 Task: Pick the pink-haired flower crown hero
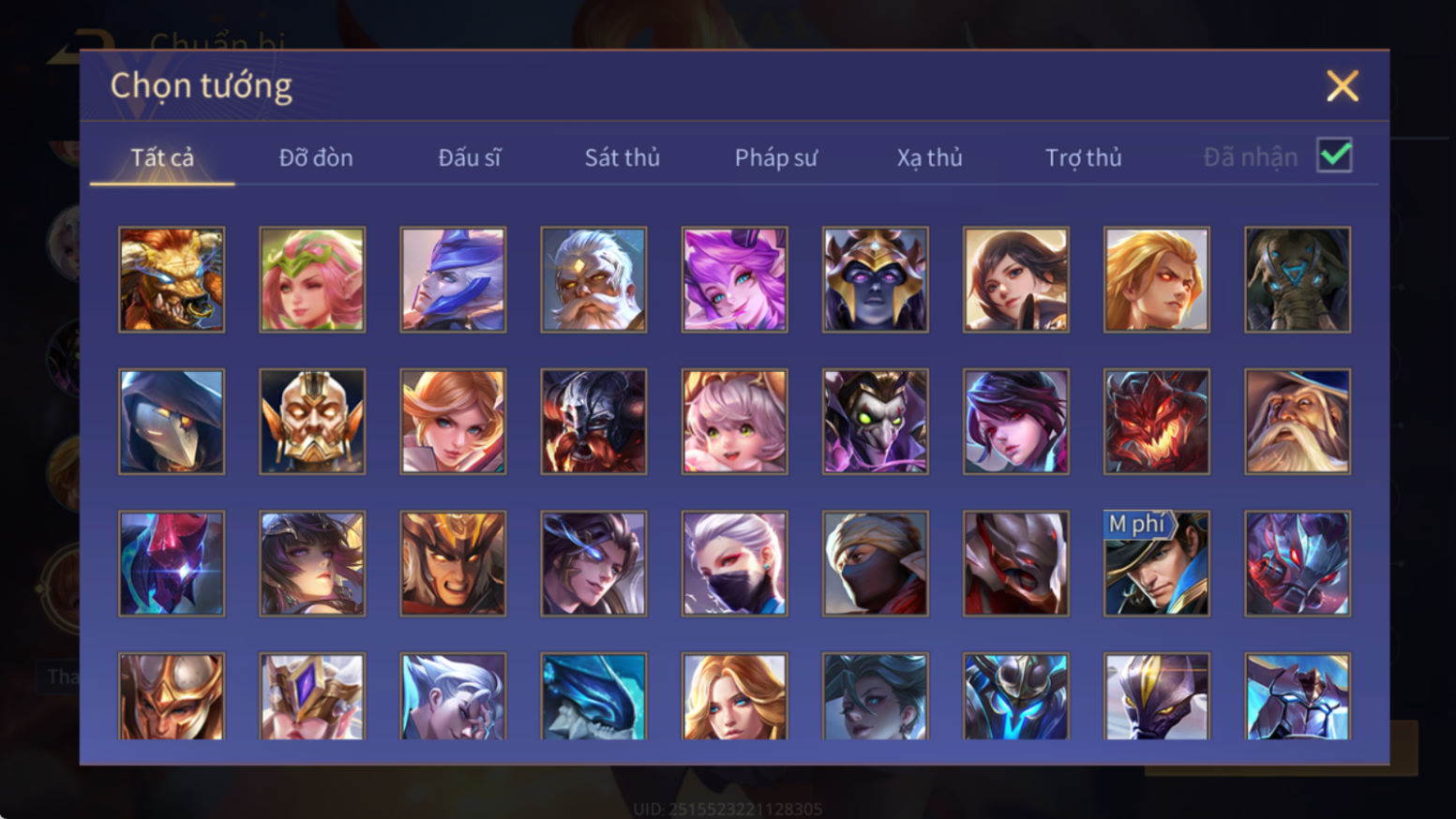[312, 279]
